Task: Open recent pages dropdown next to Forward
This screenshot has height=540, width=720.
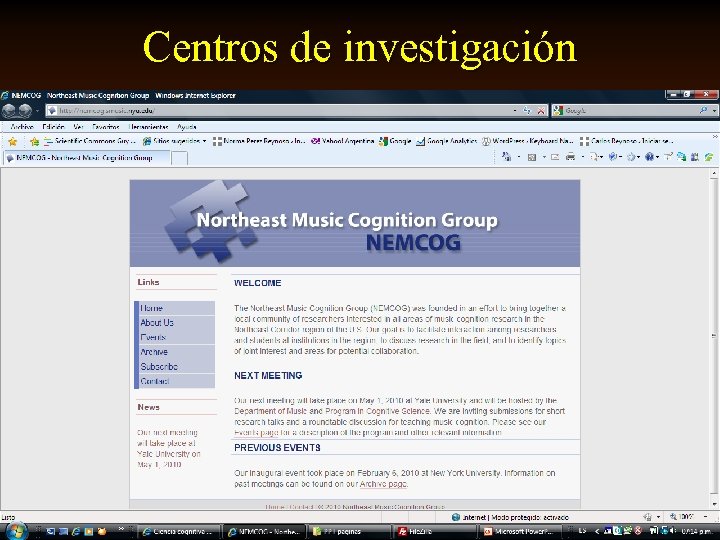Action: tap(38, 111)
